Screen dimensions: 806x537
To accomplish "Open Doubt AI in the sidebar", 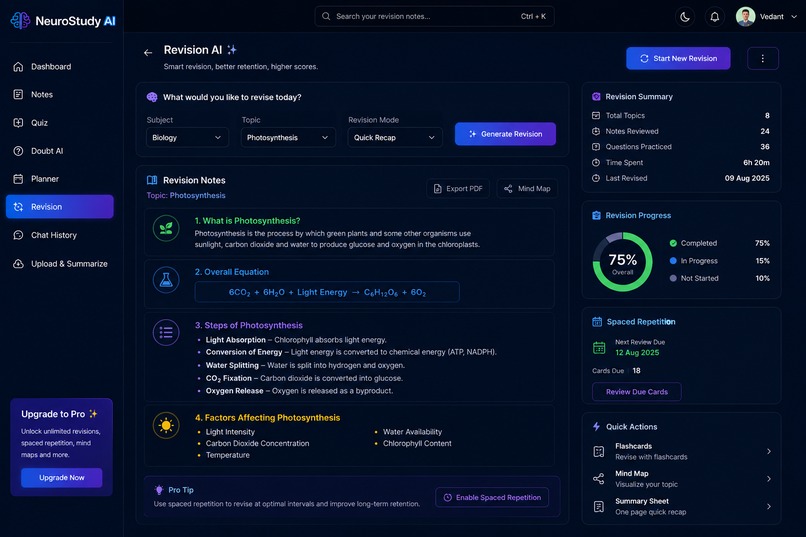I will coord(60,151).
